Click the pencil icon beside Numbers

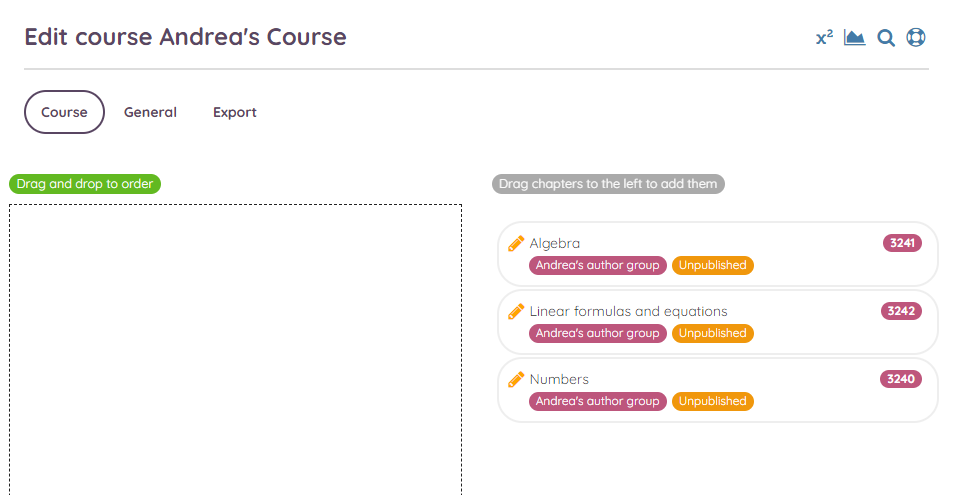click(x=516, y=379)
